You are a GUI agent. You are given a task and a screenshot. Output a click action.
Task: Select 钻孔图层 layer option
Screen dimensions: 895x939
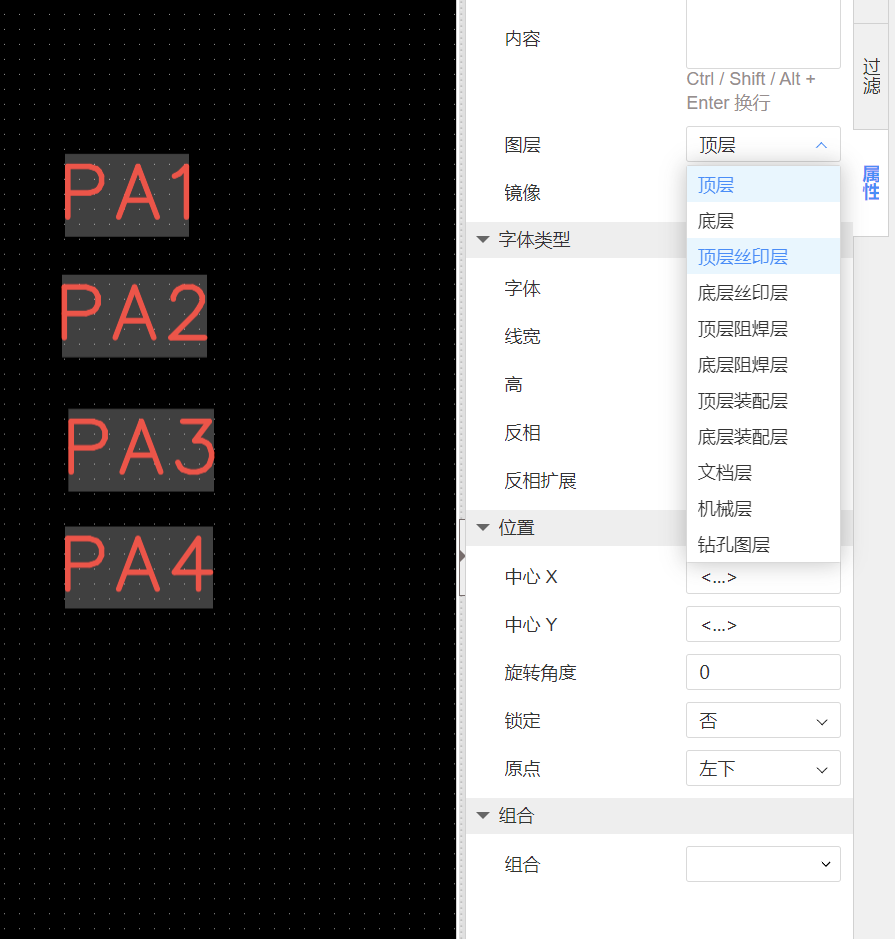tap(763, 544)
